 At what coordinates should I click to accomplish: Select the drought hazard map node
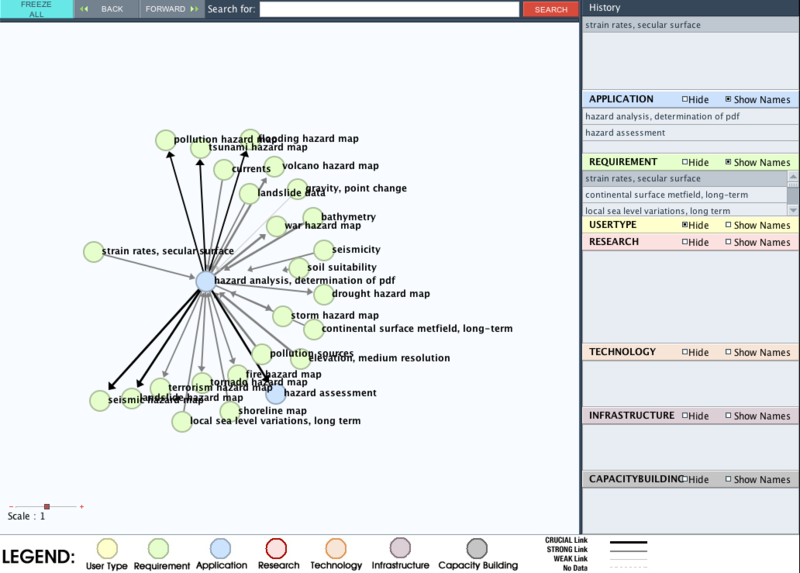[x=323, y=294]
